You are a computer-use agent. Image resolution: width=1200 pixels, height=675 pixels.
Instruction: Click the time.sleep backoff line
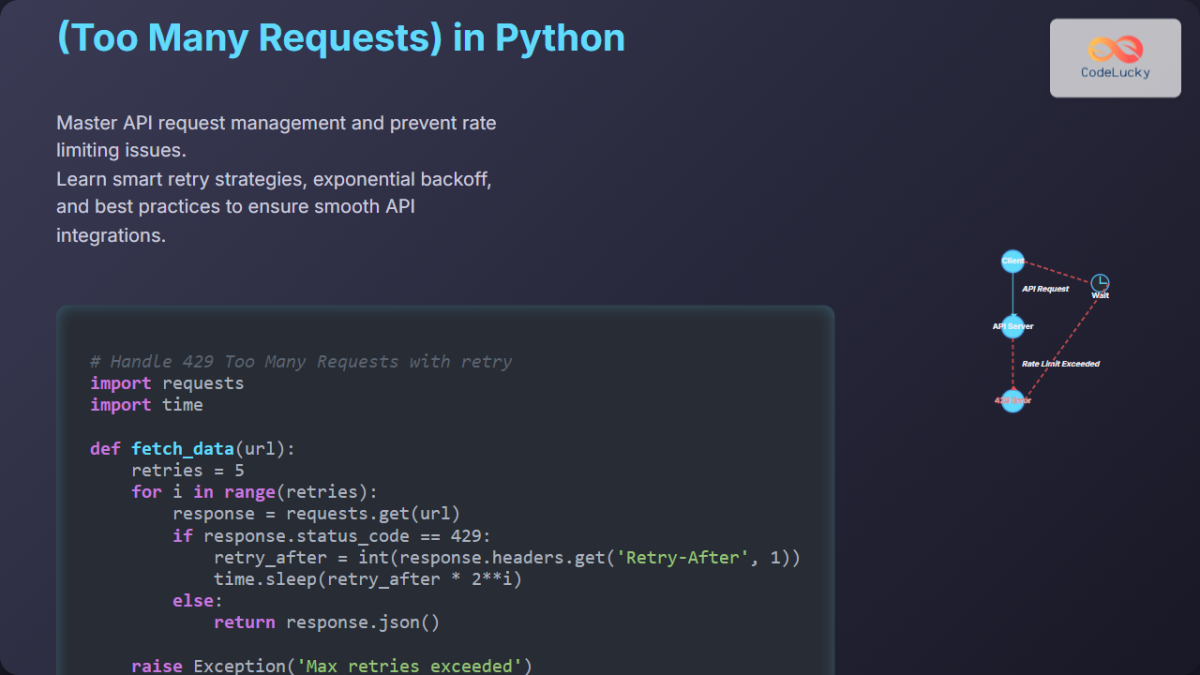coord(367,578)
